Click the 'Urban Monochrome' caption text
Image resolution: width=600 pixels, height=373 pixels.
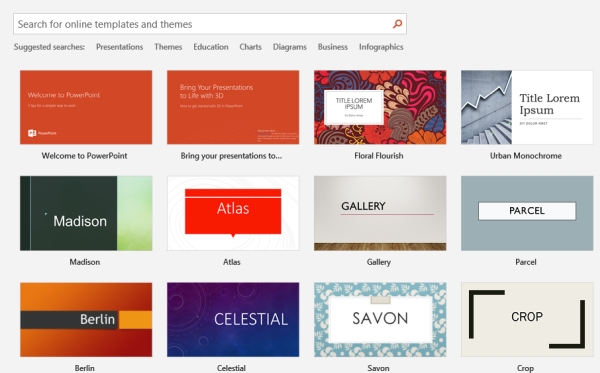click(x=526, y=156)
